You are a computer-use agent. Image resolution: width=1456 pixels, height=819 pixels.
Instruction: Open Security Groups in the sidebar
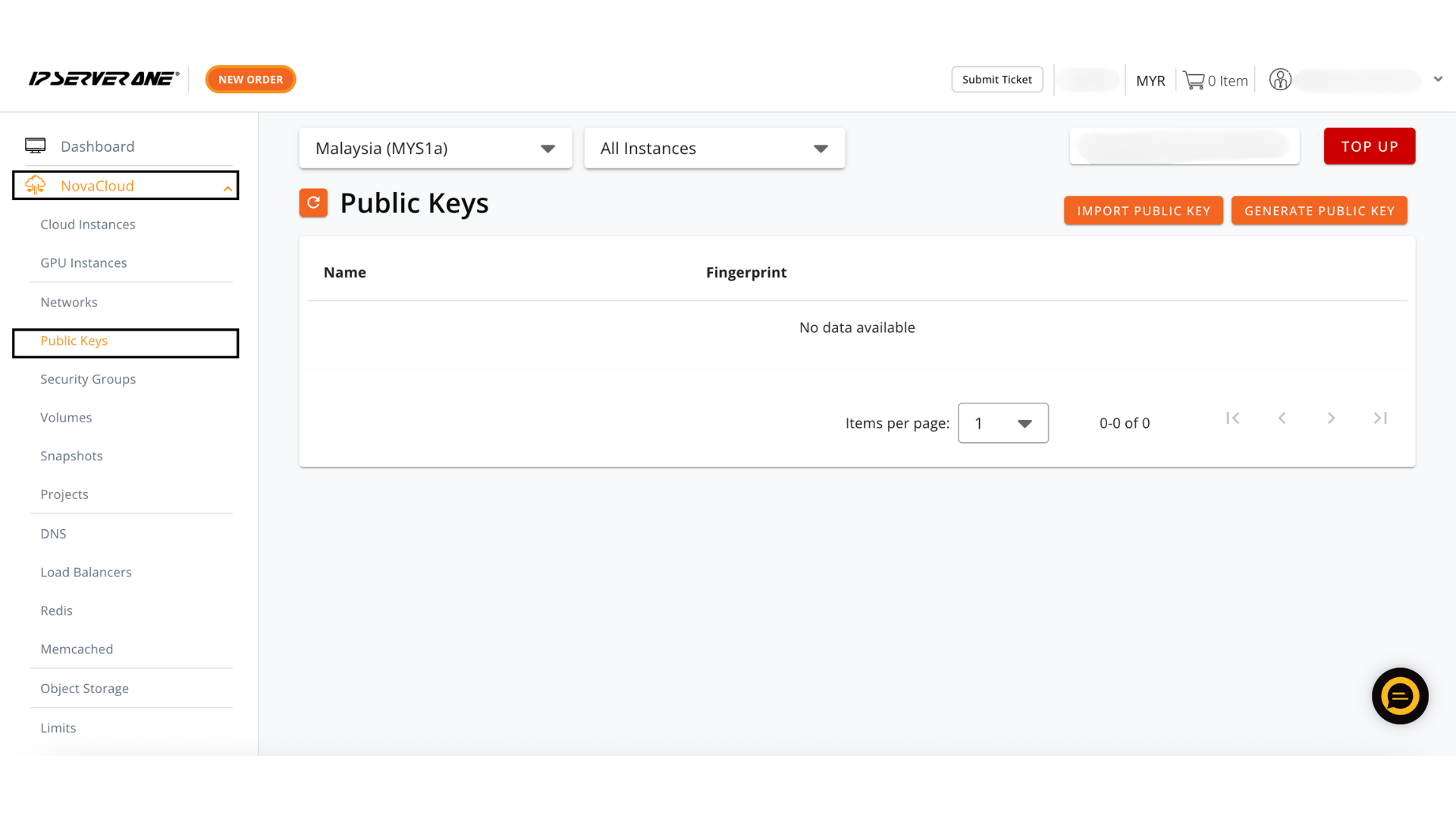88,379
